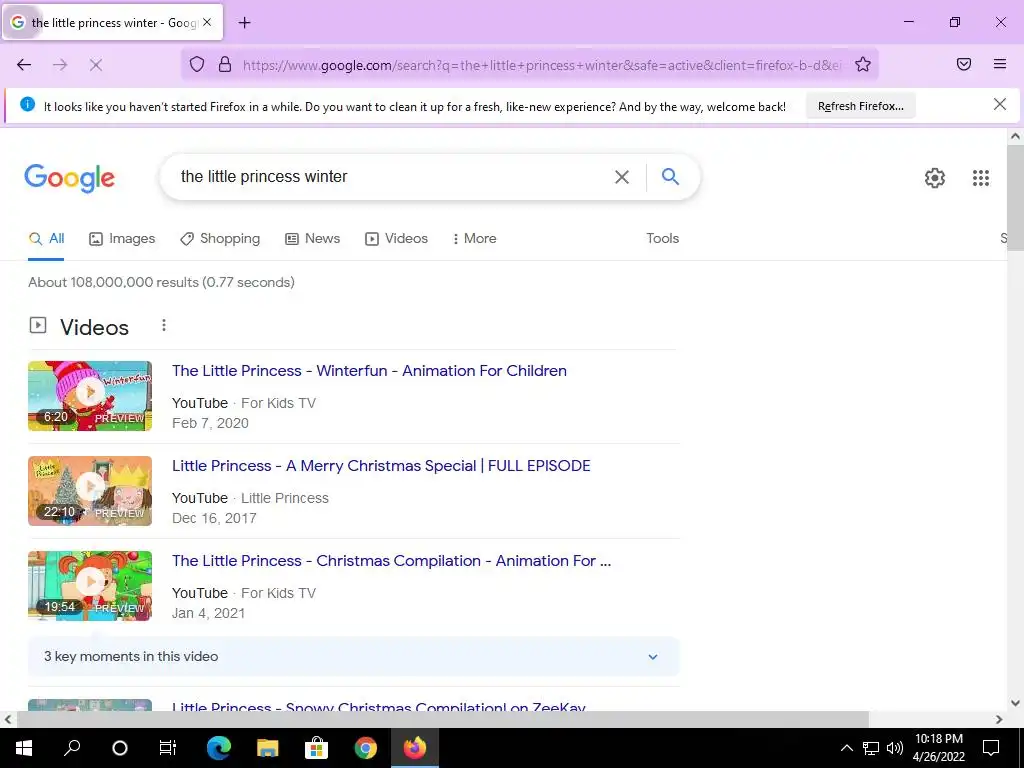
Task: Open the Google apps grid
Action: tap(981, 178)
